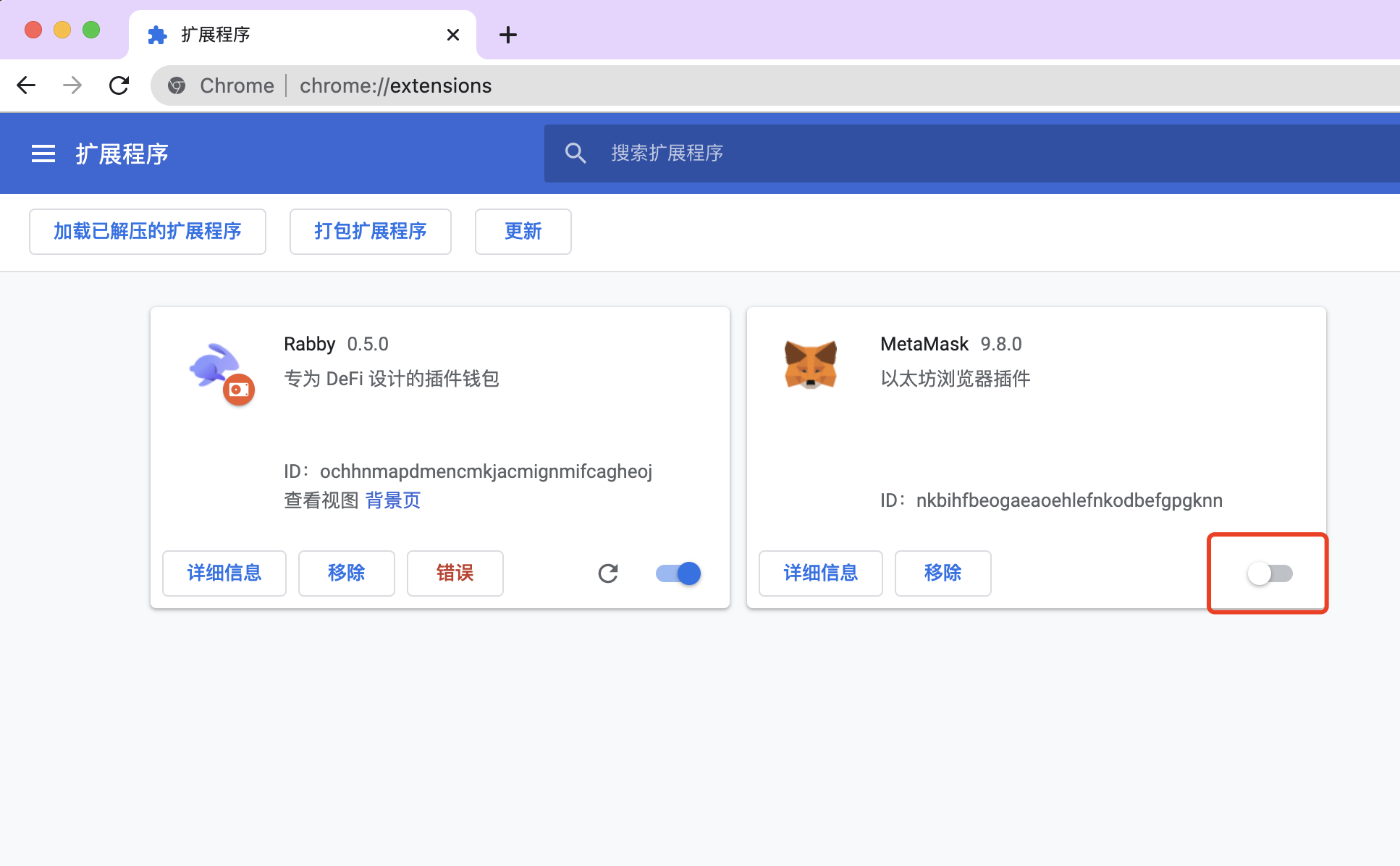Select the 扩展程序 browser tab
The image size is (1400, 866).
pyautogui.click(x=303, y=35)
